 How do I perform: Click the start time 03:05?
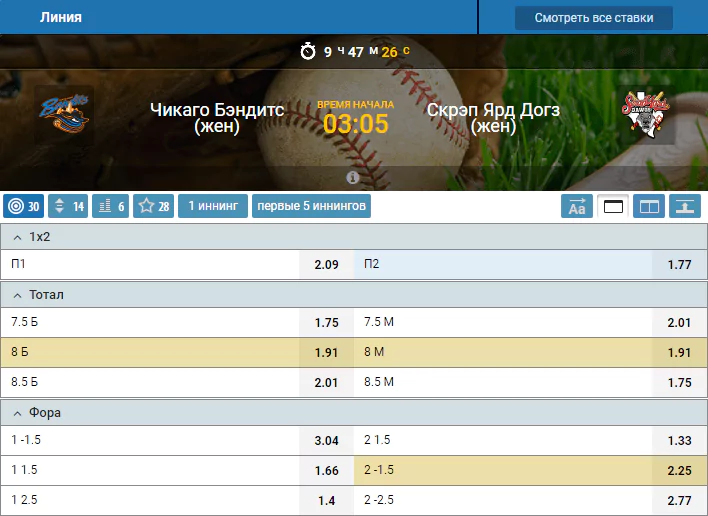point(355,124)
